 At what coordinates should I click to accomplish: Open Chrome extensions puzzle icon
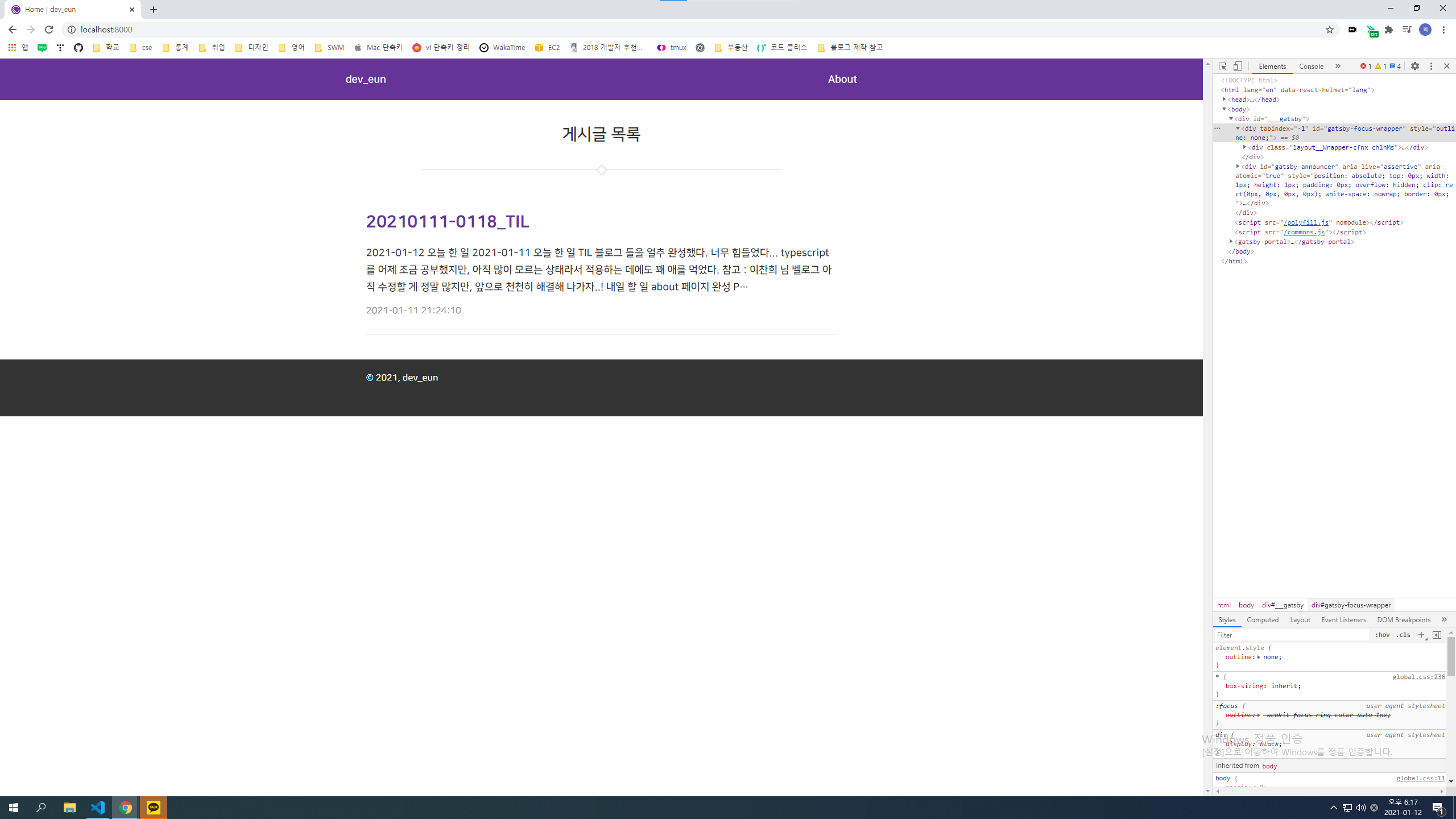tap(1389, 30)
